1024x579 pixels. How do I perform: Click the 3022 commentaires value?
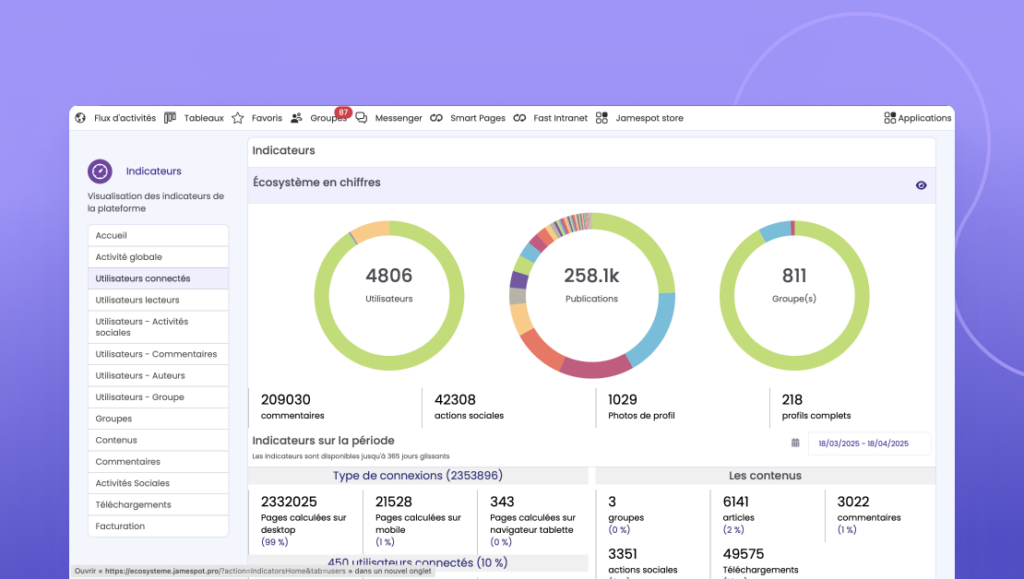click(x=854, y=502)
